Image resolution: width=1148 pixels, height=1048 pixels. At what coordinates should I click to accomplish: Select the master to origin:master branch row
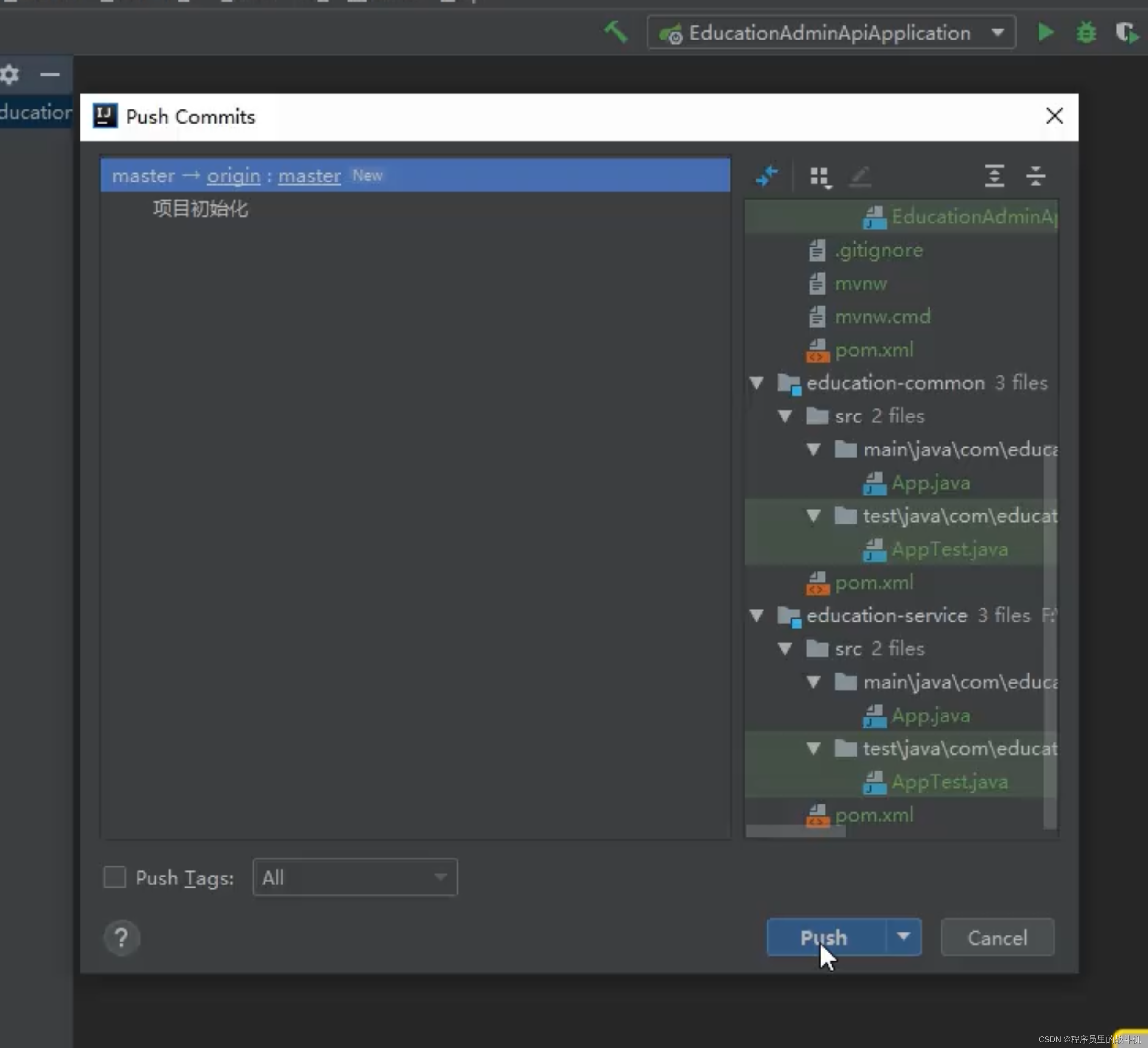(x=415, y=175)
